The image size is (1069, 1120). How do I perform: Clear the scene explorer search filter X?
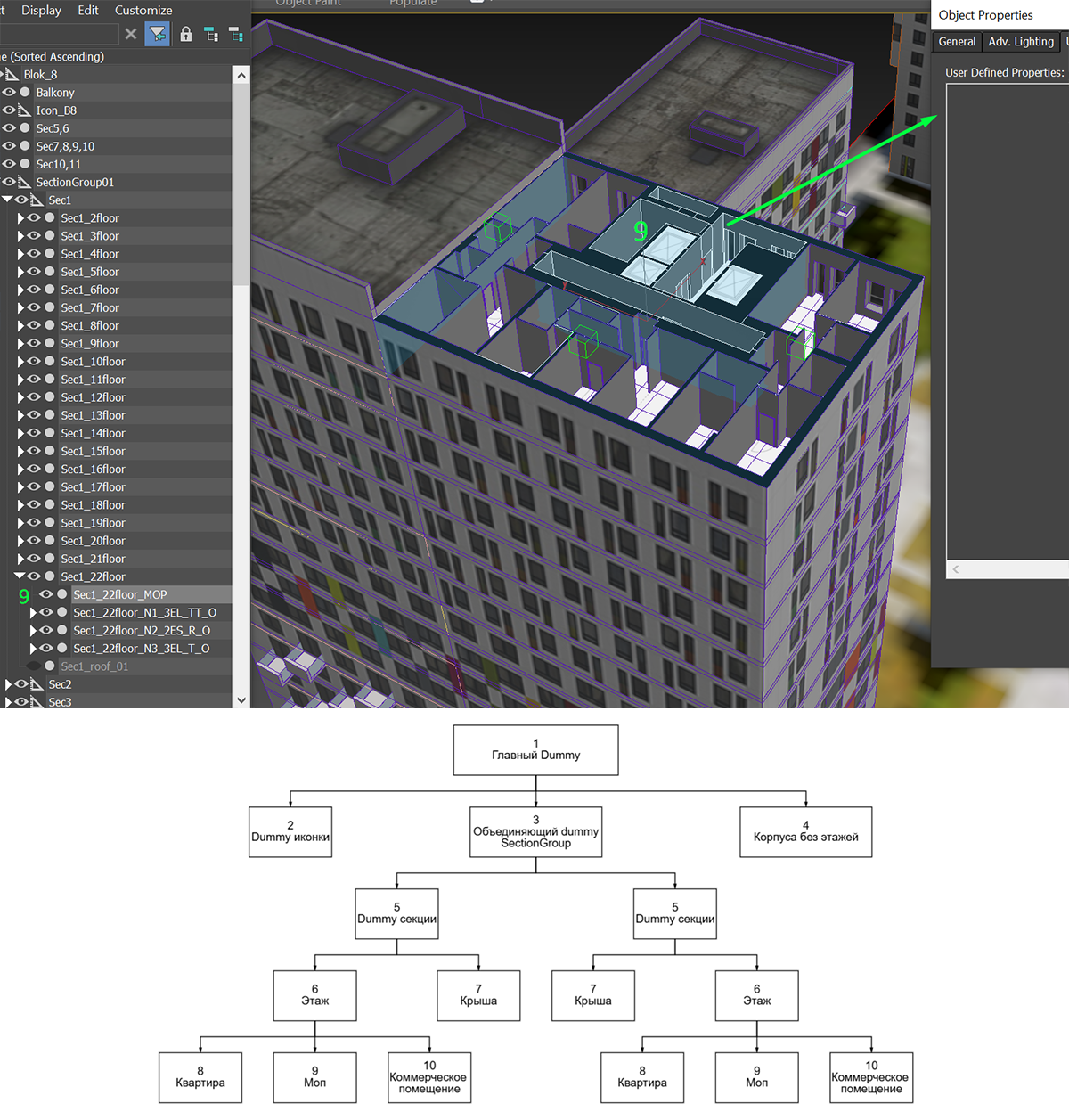click(131, 34)
